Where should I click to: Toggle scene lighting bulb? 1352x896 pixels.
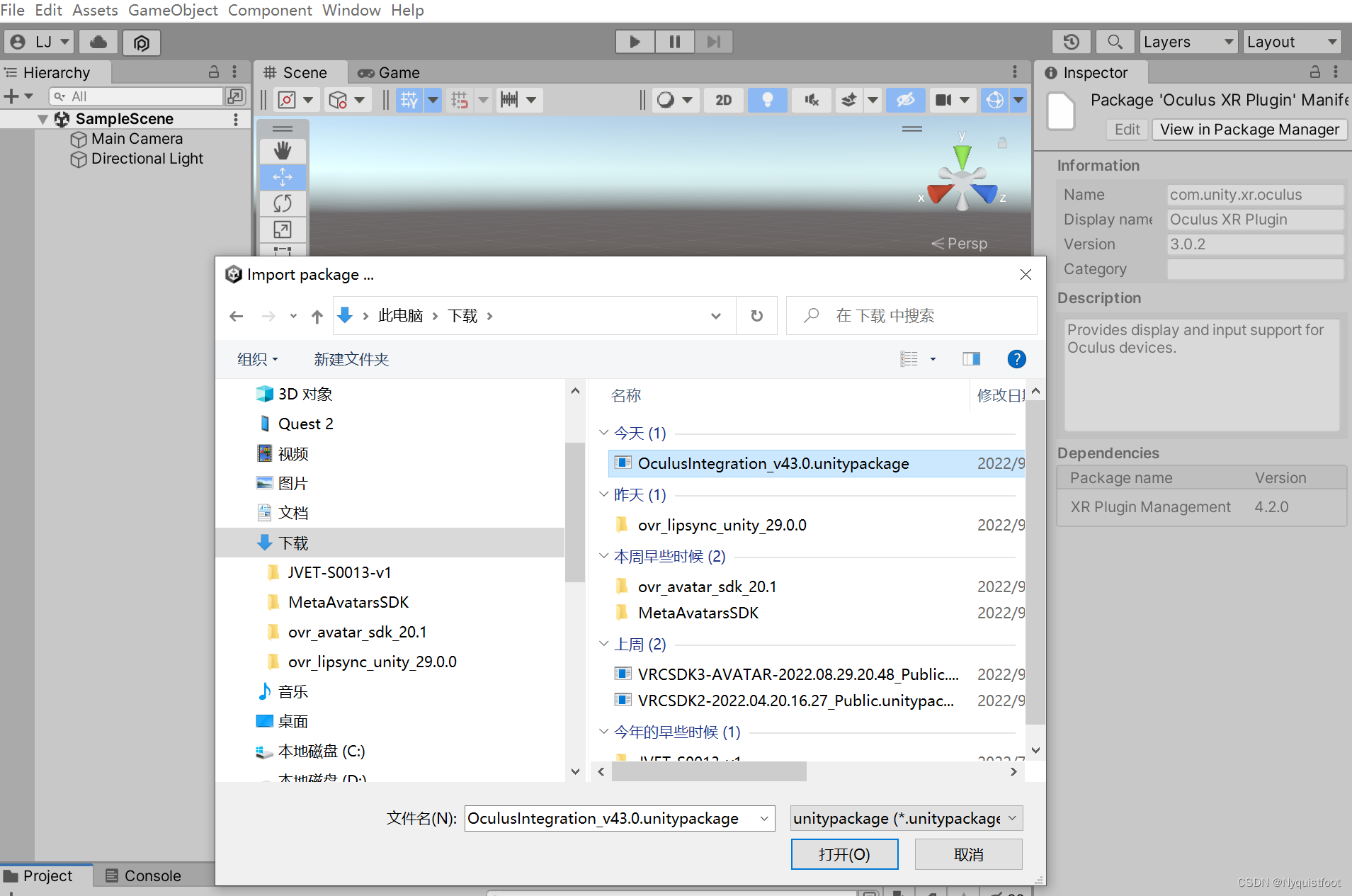click(768, 100)
